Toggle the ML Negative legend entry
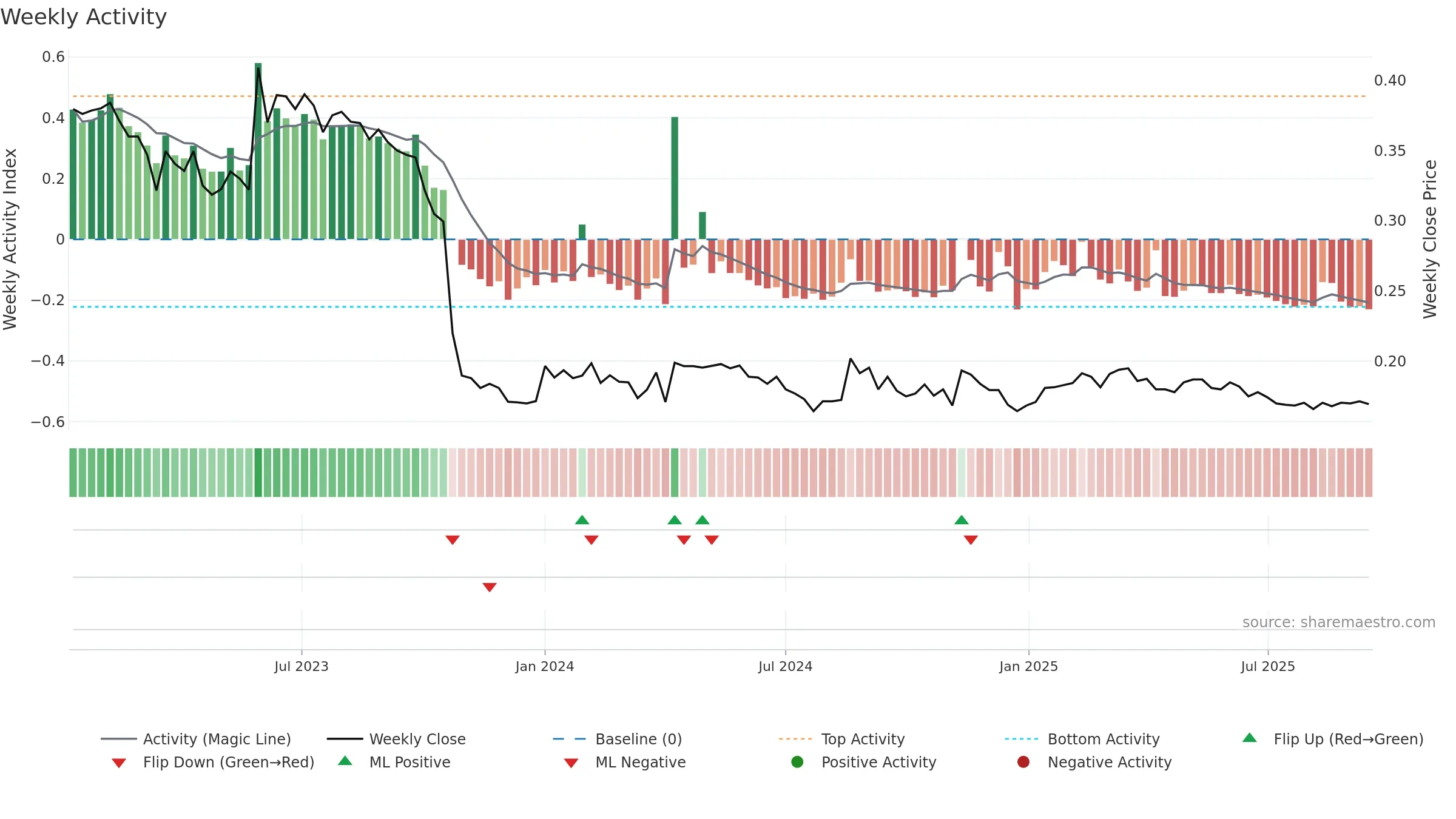 click(x=625, y=762)
